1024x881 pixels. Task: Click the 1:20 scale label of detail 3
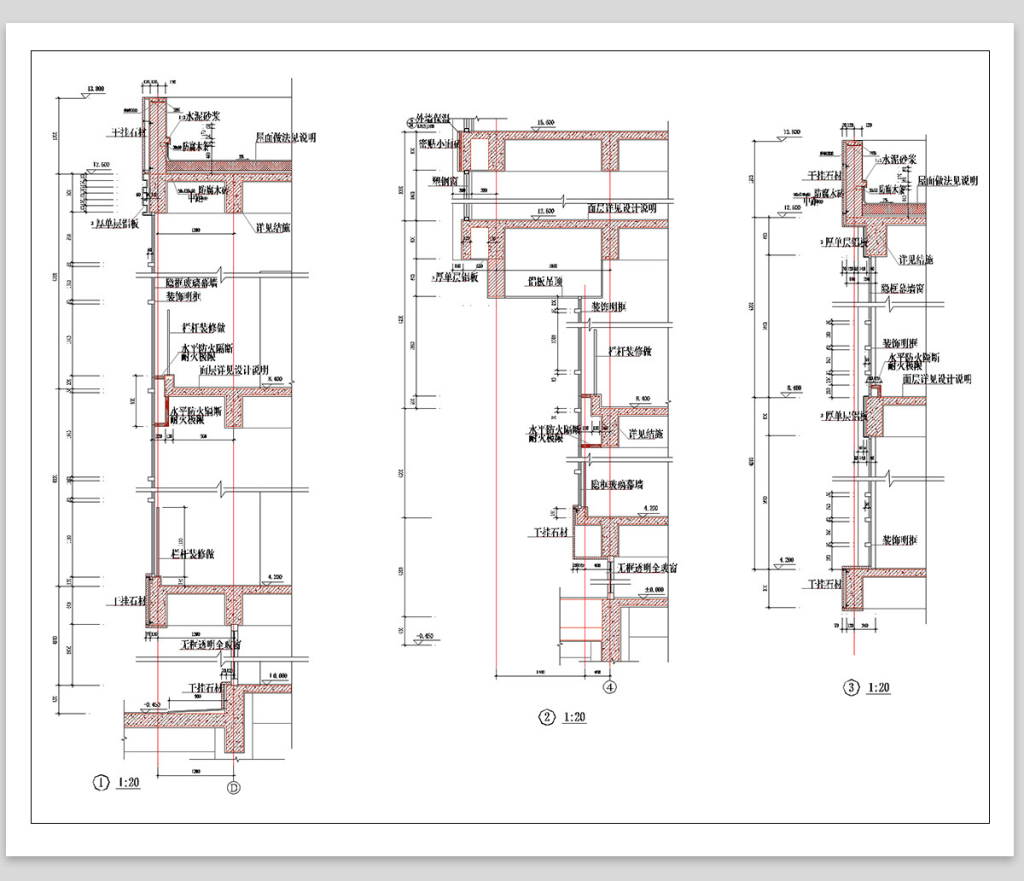coord(877,688)
